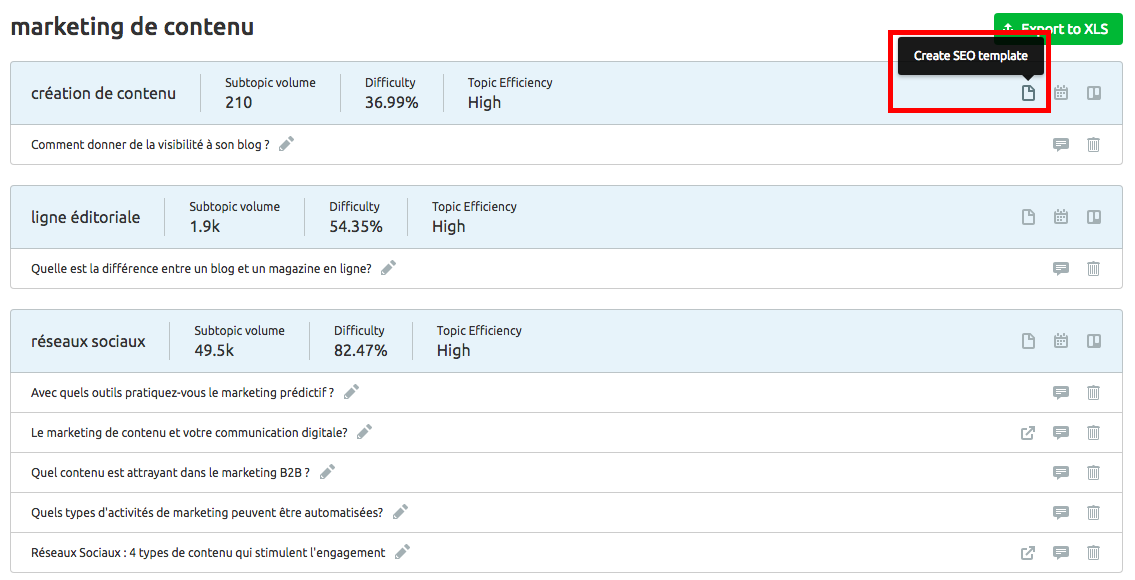Image resolution: width=1135 pixels, height=580 pixels.
Task: Open comments on the blog vs magazine question
Action: point(1060,268)
